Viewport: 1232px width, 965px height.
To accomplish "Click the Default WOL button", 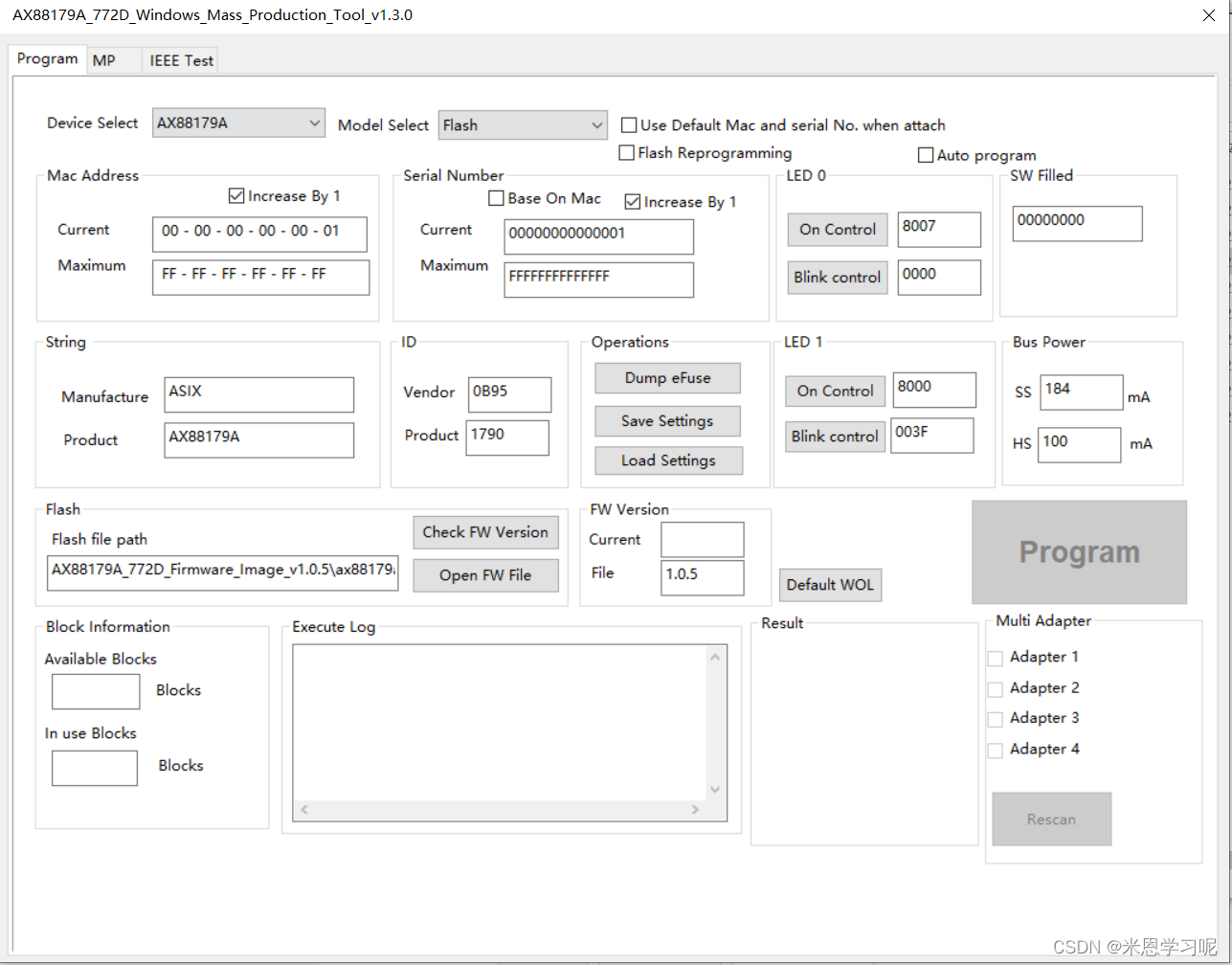I will 831,585.
